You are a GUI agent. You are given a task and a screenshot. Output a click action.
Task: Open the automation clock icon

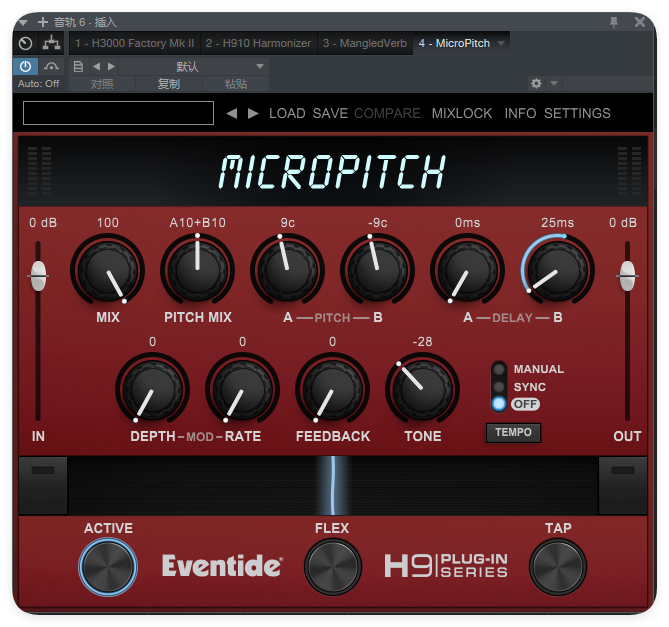point(26,43)
